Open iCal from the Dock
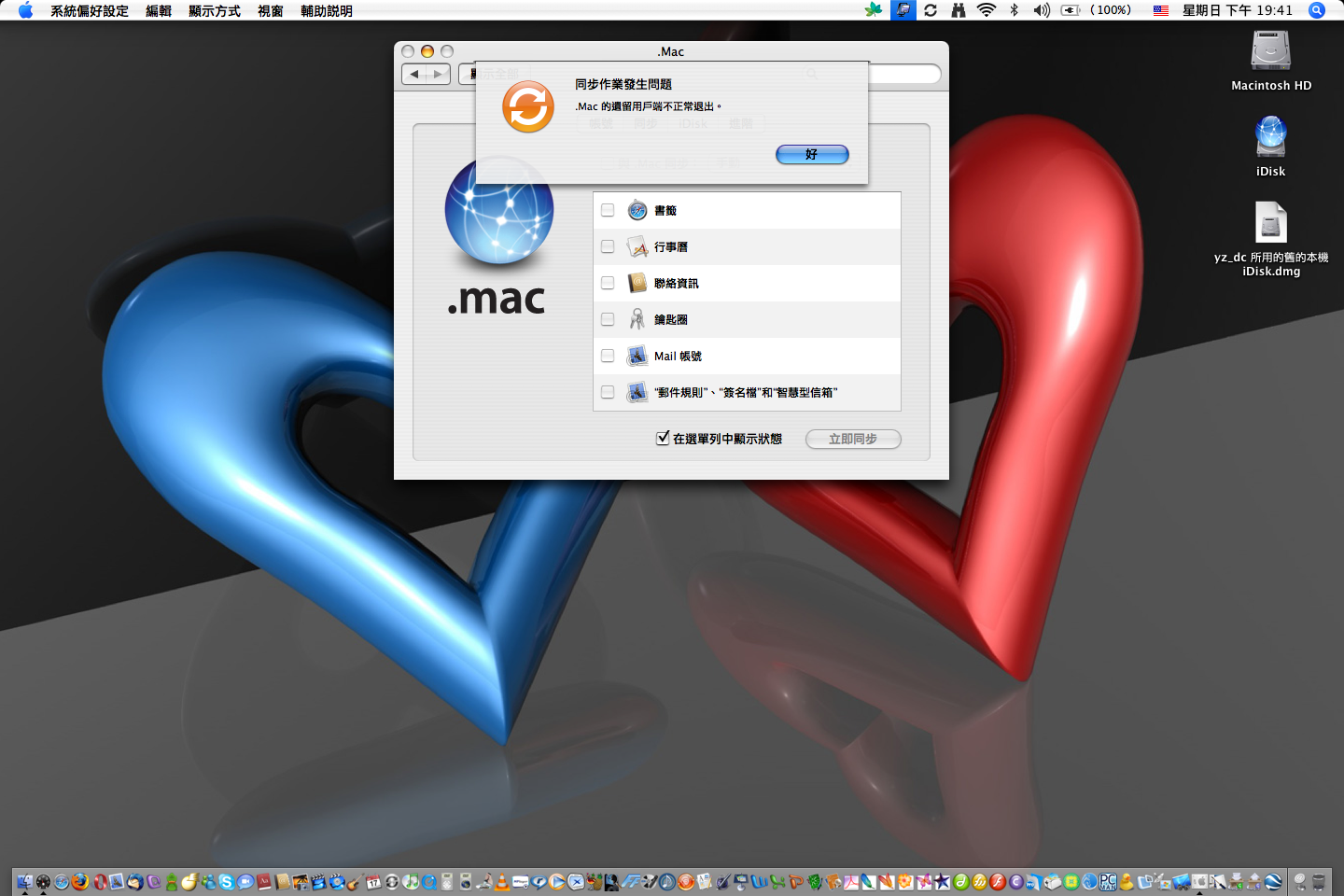Image resolution: width=1344 pixels, height=896 pixels. point(374,881)
